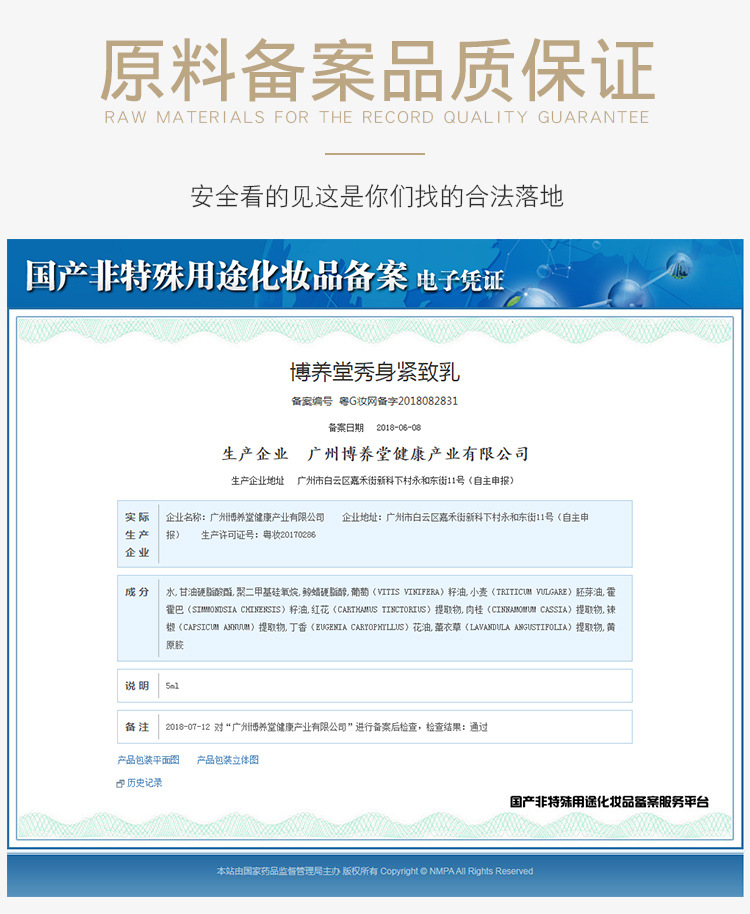
Task: Click the 说明 row label
Action: 138,686
